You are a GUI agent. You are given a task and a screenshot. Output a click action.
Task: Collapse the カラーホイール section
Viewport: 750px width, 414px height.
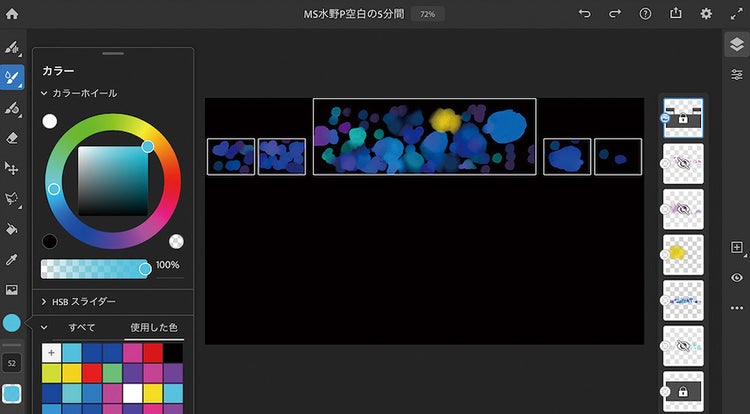[x=45, y=93]
